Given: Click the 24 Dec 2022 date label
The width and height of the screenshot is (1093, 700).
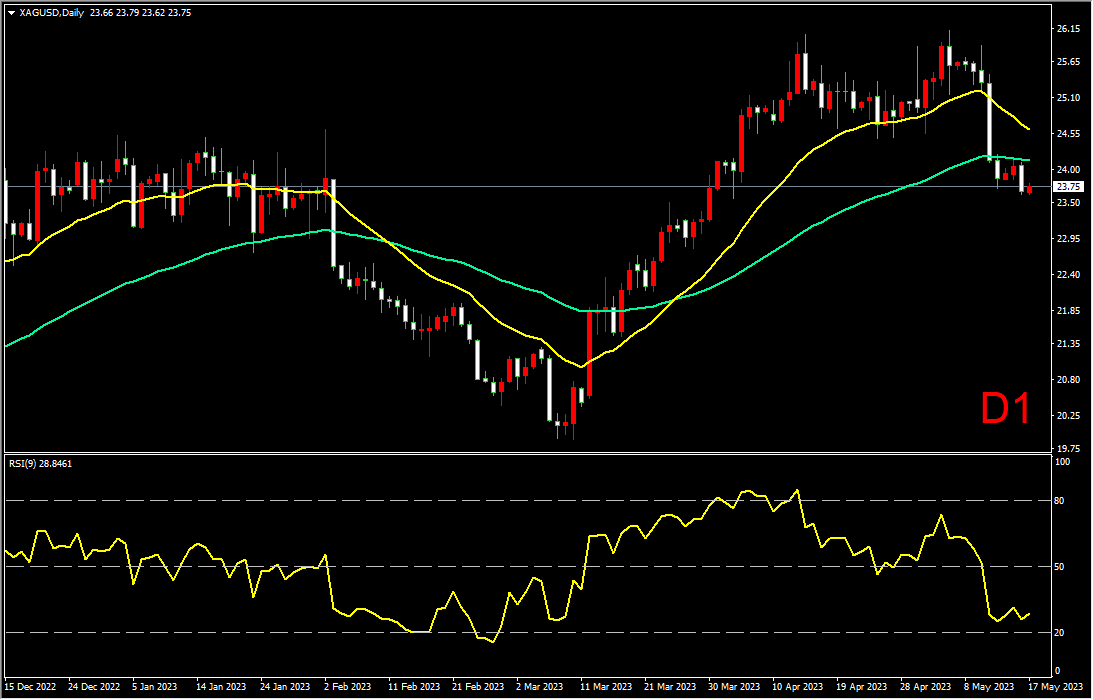Looking at the screenshot, I should coord(95,687).
